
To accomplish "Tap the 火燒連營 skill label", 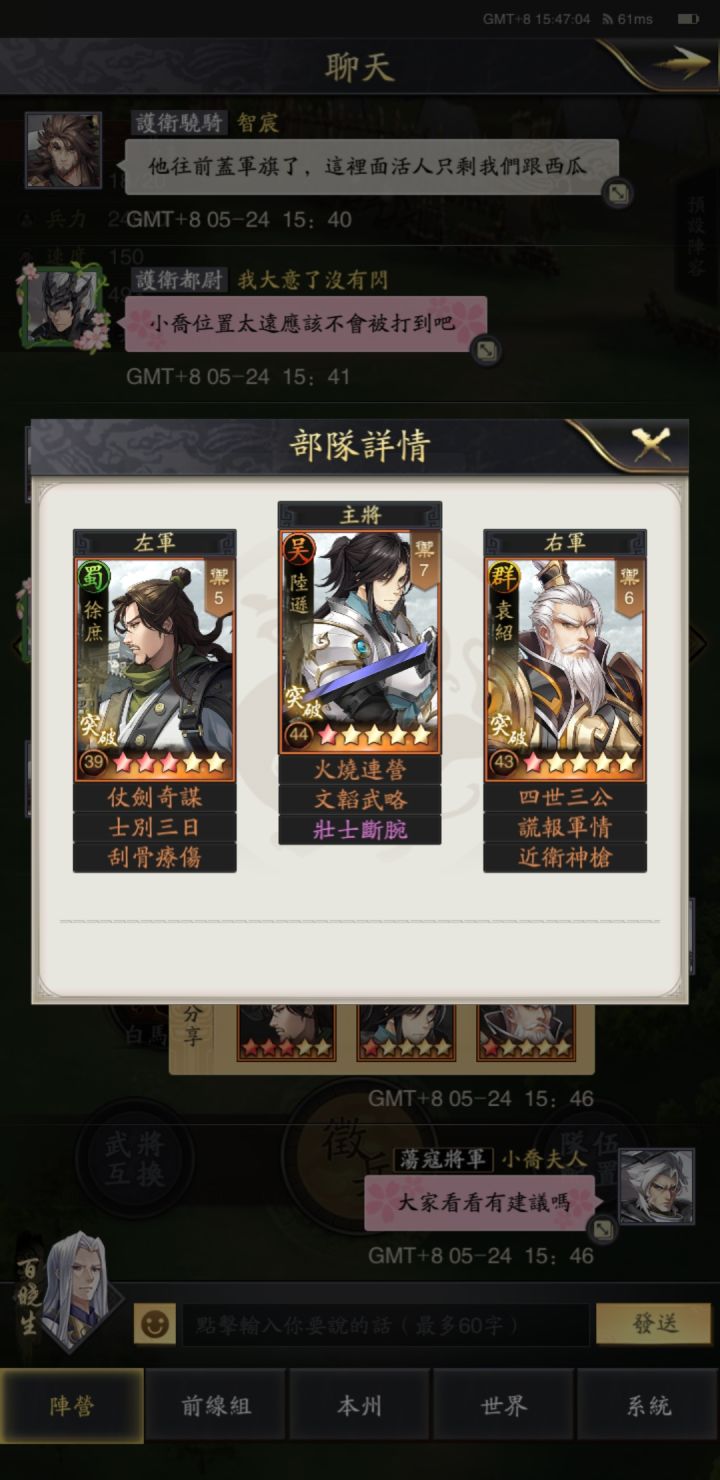I will tap(359, 770).
